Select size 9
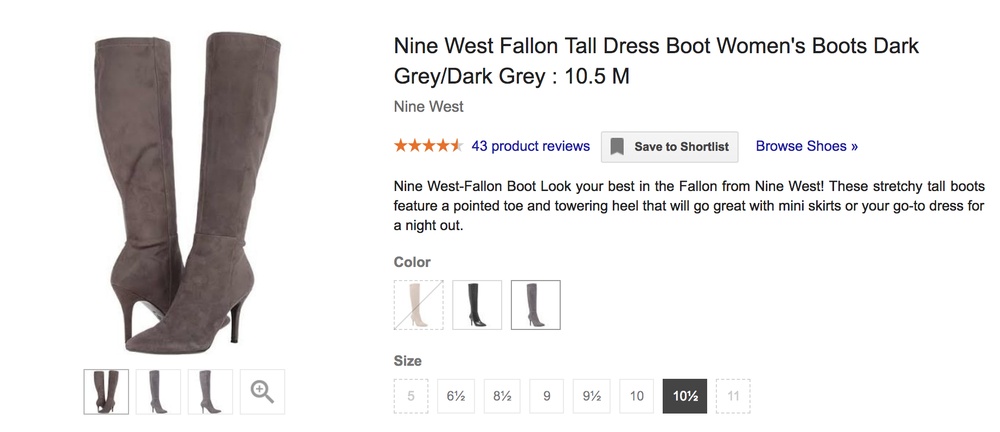This screenshot has width=1000, height=432. (x=547, y=396)
